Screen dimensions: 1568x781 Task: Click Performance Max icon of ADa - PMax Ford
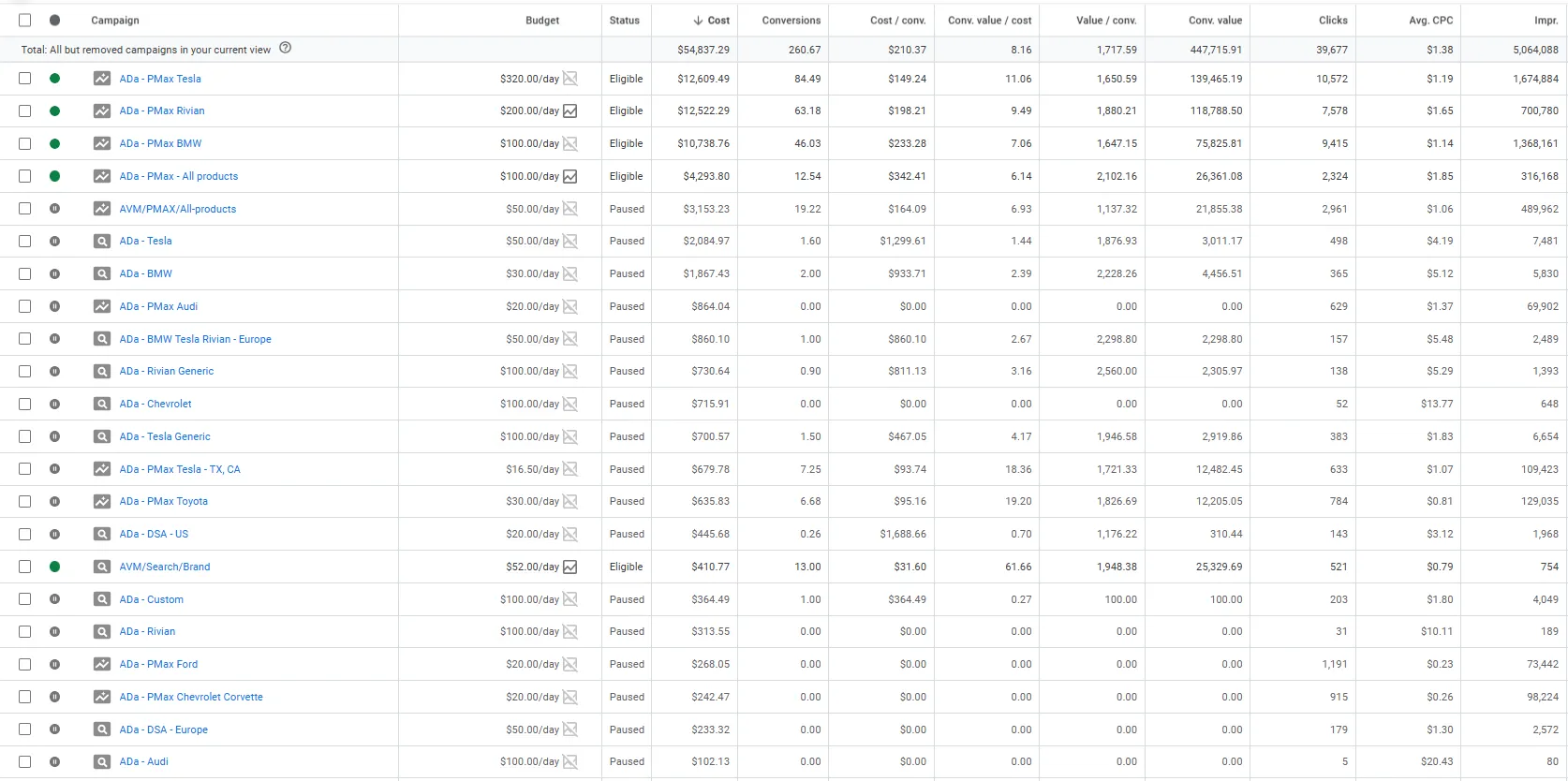(102, 664)
